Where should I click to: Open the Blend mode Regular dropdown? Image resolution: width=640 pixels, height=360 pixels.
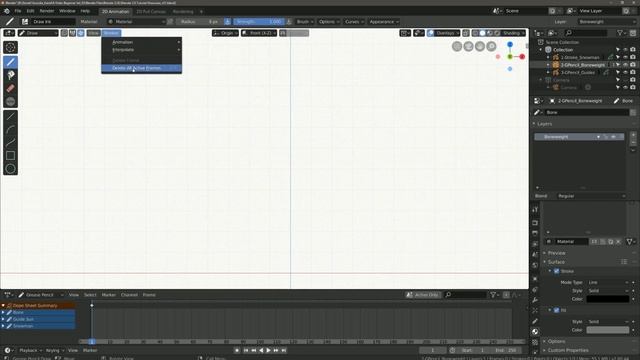[591, 196]
